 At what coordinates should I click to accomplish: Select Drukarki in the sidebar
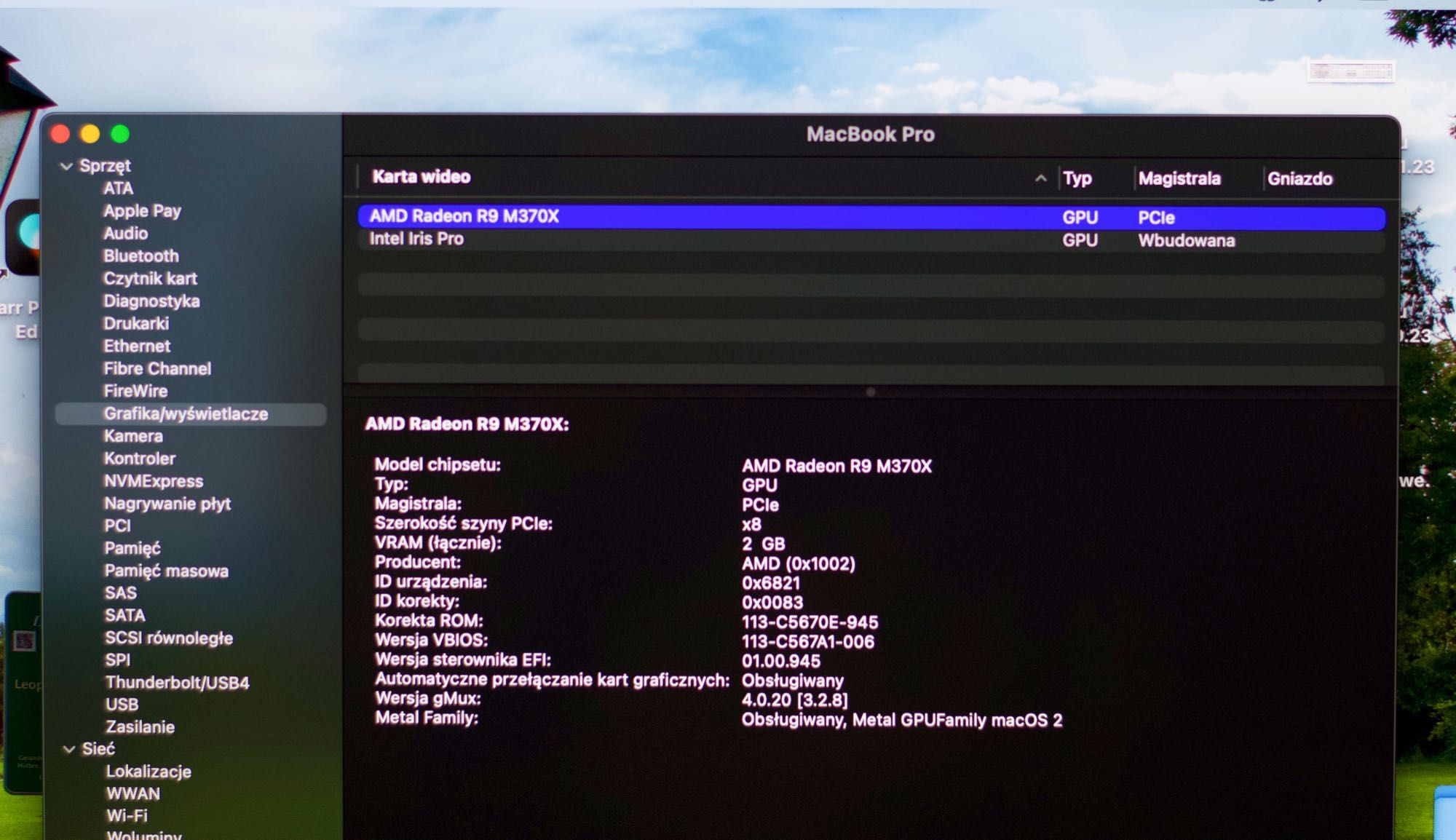136,324
